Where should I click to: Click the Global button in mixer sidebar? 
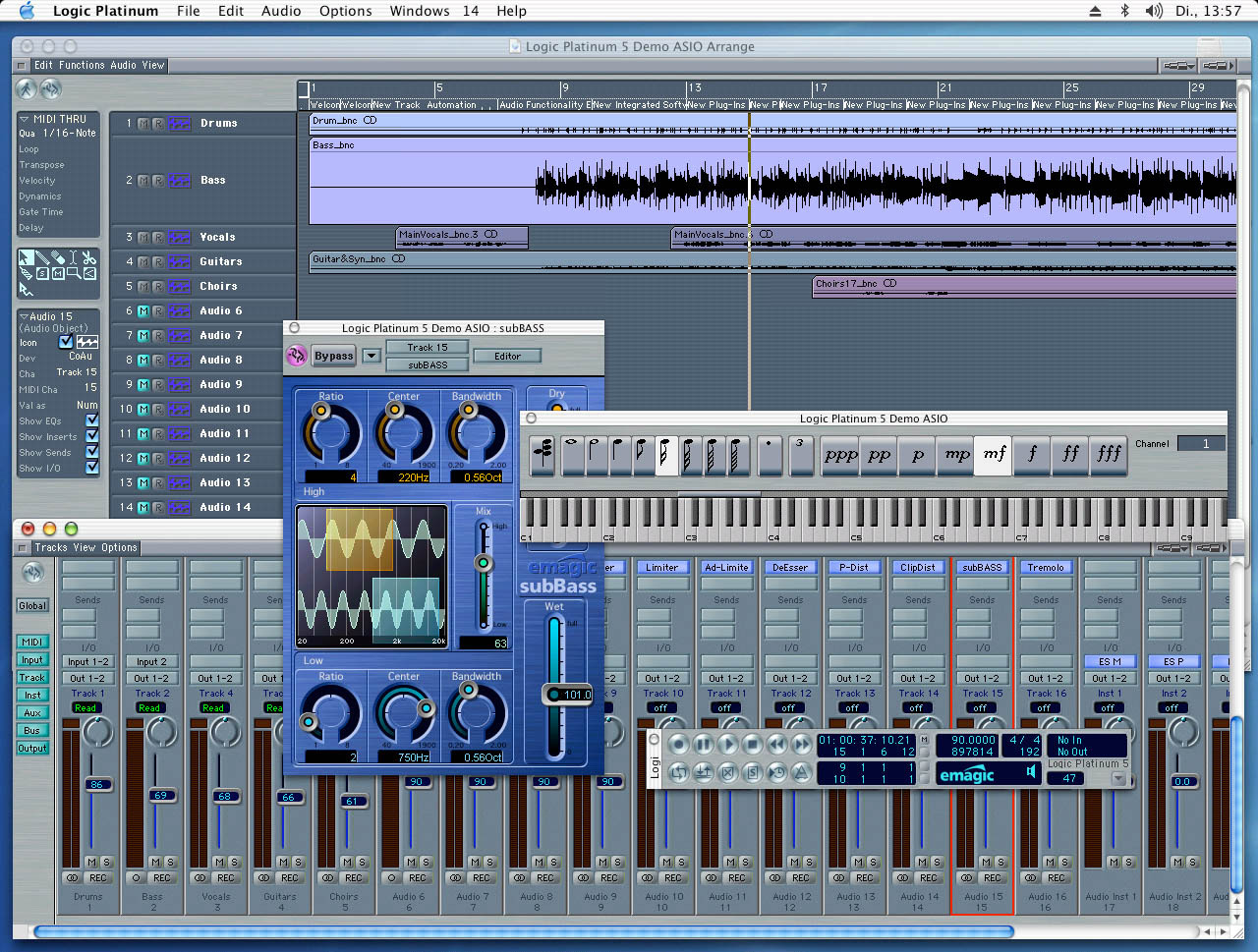point(32,605)
